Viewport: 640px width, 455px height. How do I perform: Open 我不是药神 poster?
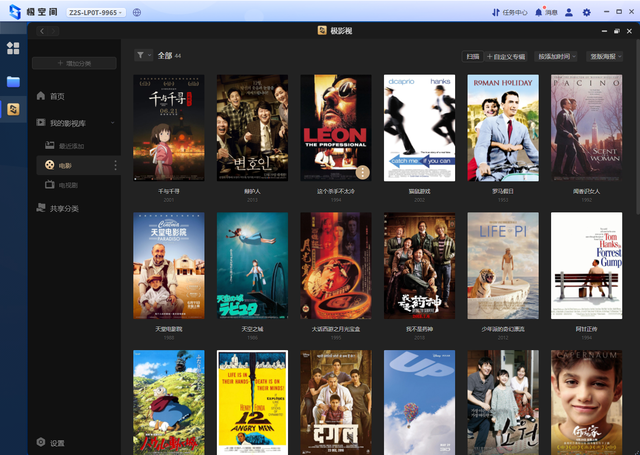click(420, 266)
